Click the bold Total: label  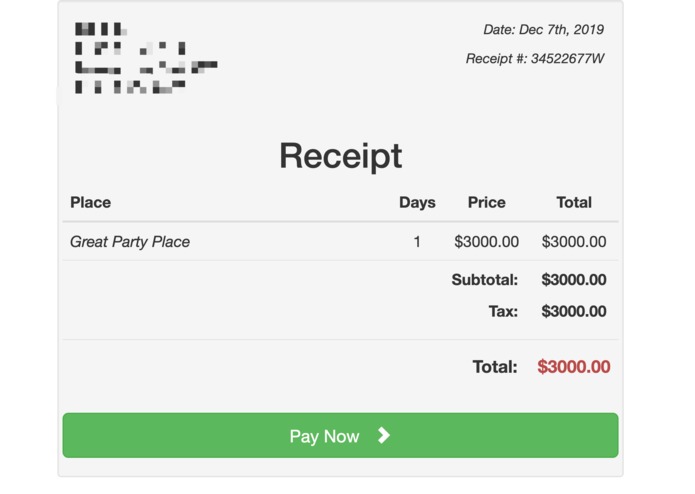pos(495,367)
